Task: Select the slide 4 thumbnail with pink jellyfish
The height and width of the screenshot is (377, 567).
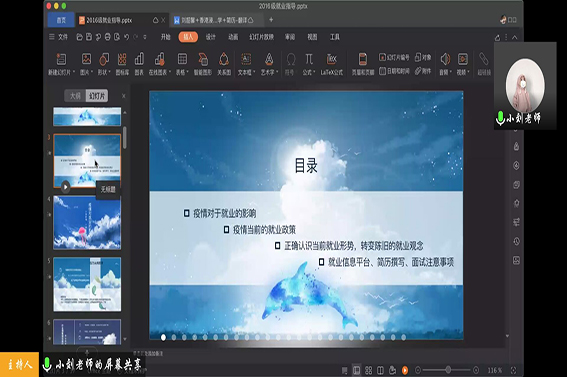Action: [x=87, y=223]
